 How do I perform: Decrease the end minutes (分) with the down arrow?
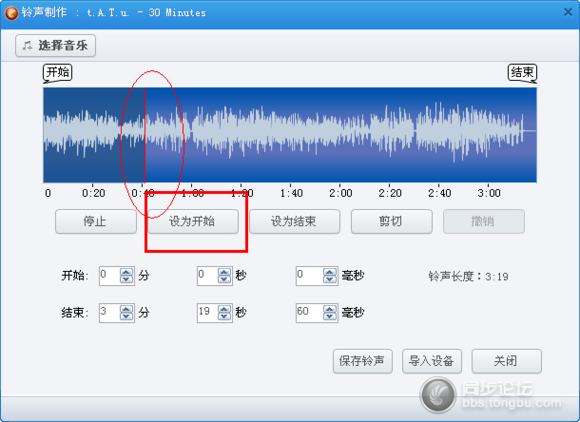pos(126,316)
